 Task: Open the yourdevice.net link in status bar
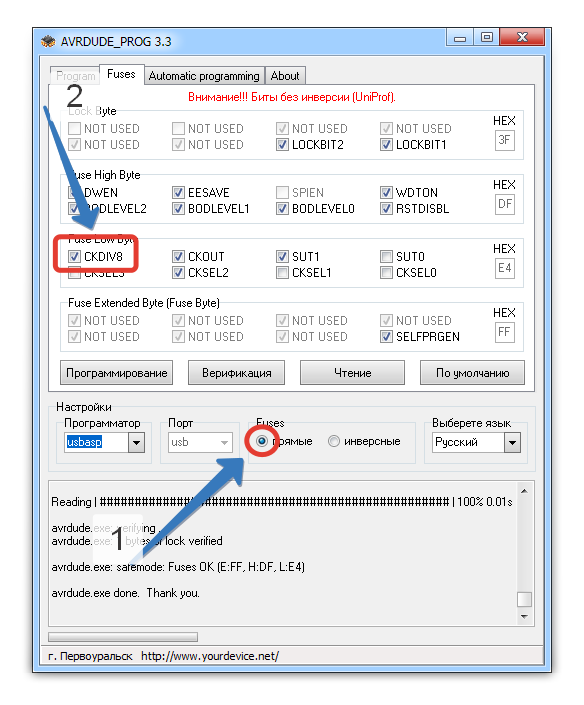coord(210,656)
